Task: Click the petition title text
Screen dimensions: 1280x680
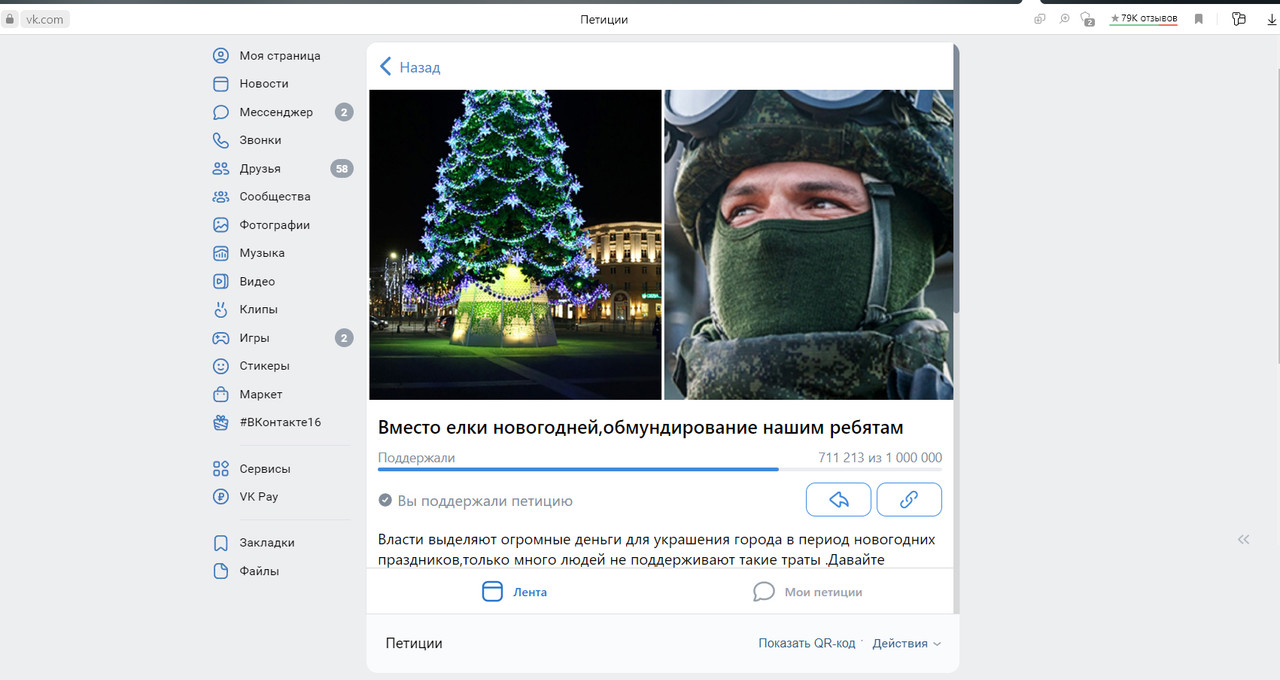Action: (640, 428)
